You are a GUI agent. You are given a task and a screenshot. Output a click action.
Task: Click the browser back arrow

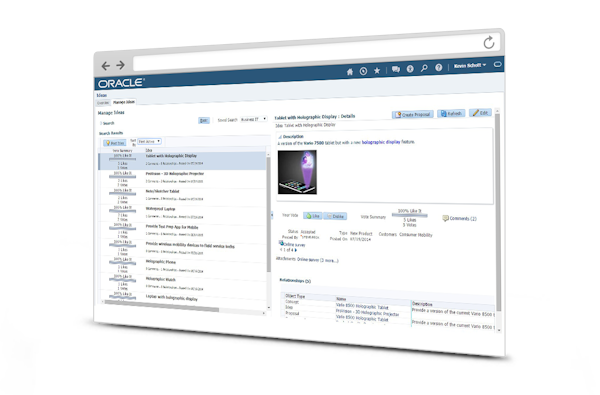tap(106, 66)
